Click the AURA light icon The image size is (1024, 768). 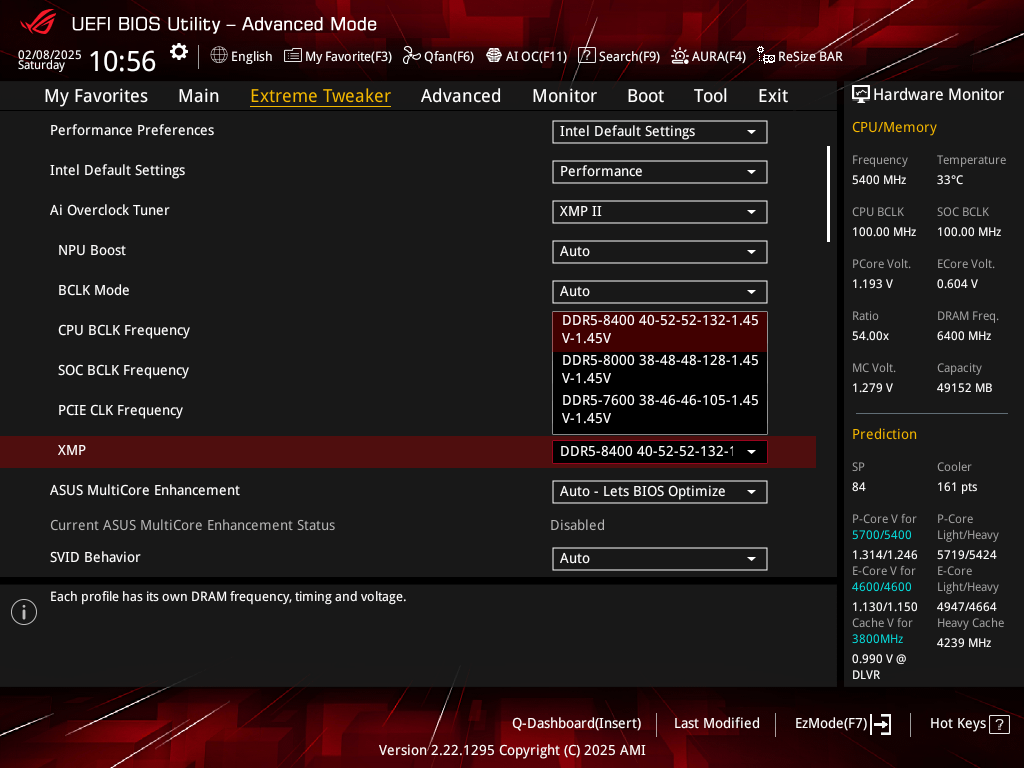(680, 56)
